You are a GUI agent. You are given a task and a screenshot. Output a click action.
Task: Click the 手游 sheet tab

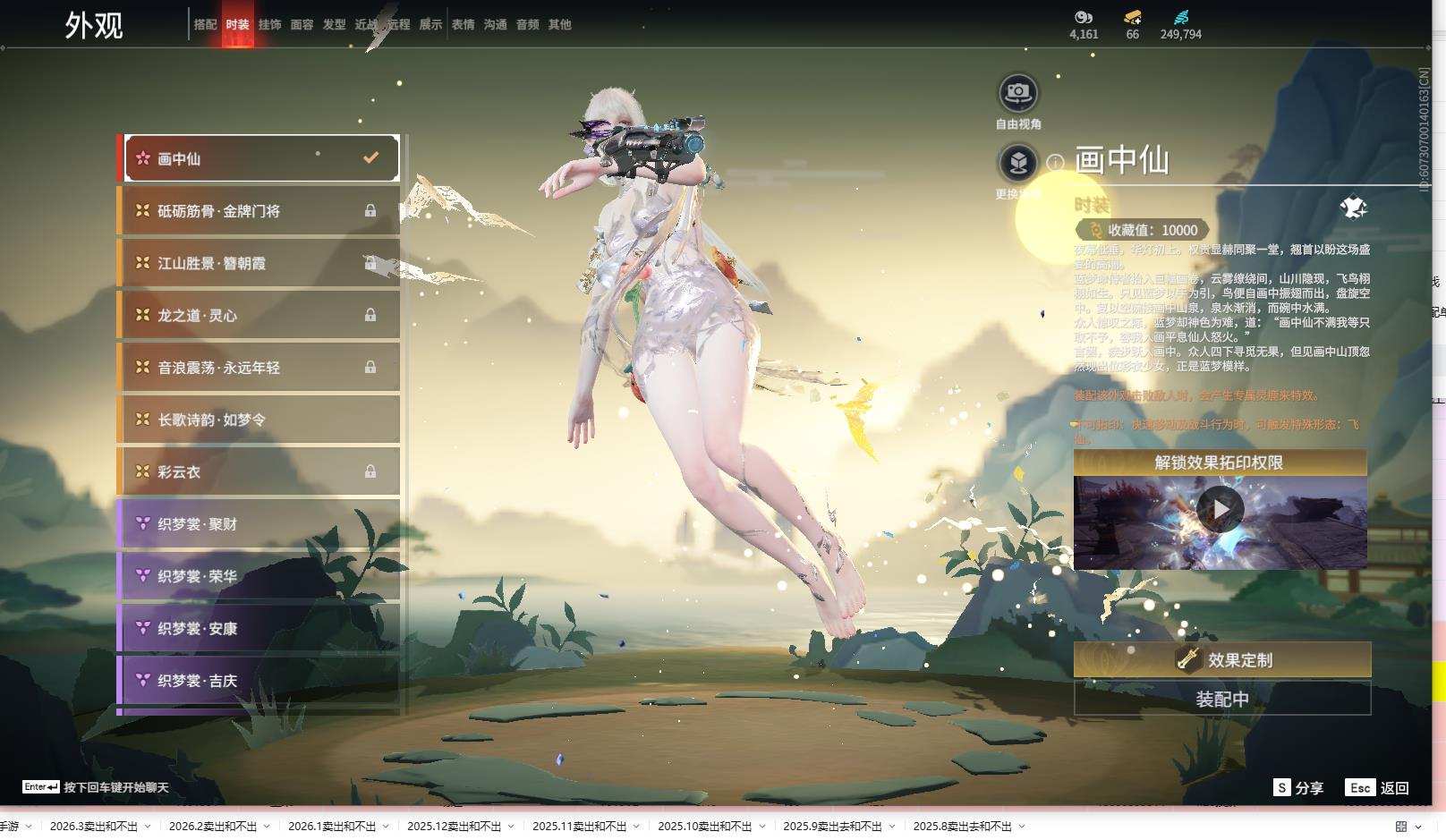point(9,827)
